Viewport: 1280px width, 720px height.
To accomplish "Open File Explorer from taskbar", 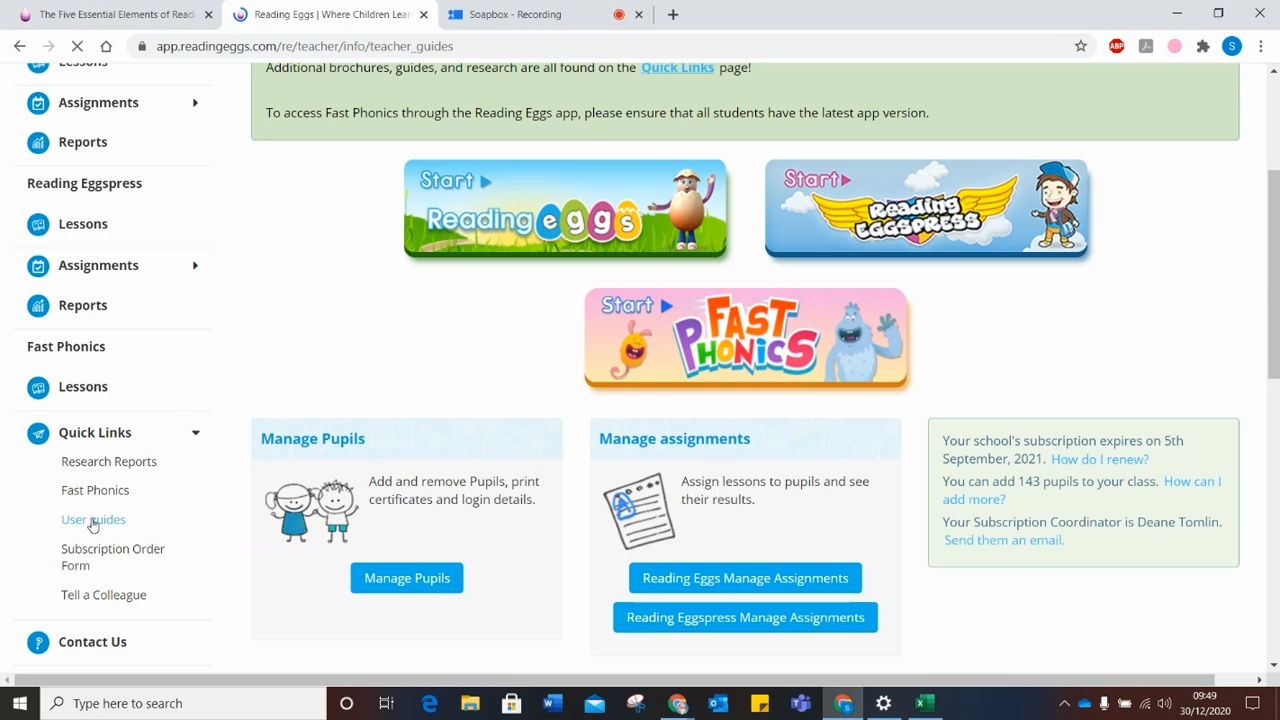I will 470,703.
